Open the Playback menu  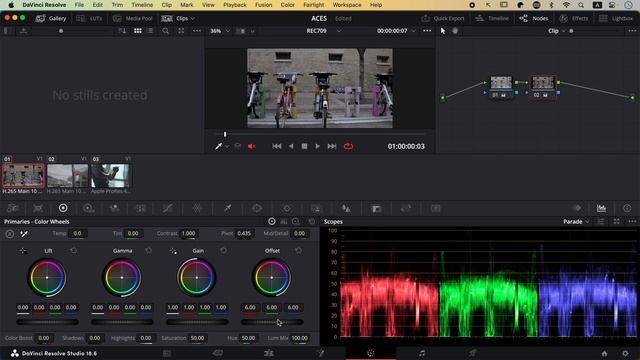235,5
